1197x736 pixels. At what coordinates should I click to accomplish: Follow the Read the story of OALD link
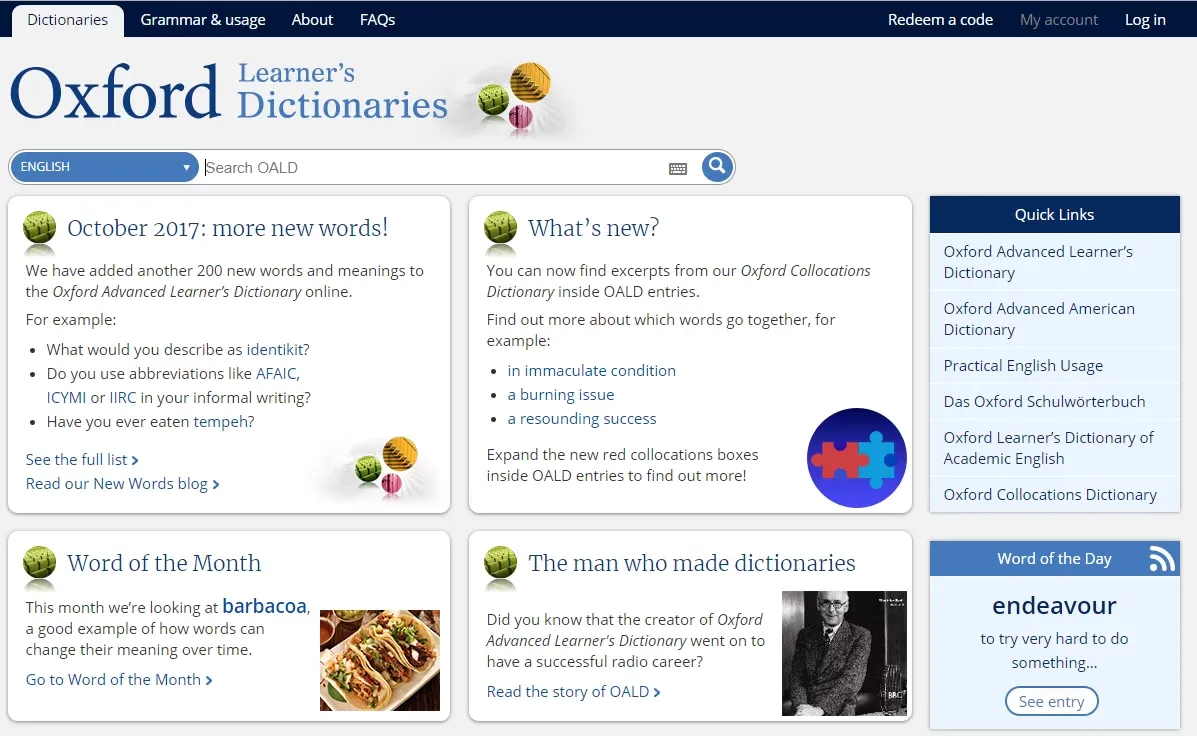tap(572, 691)
